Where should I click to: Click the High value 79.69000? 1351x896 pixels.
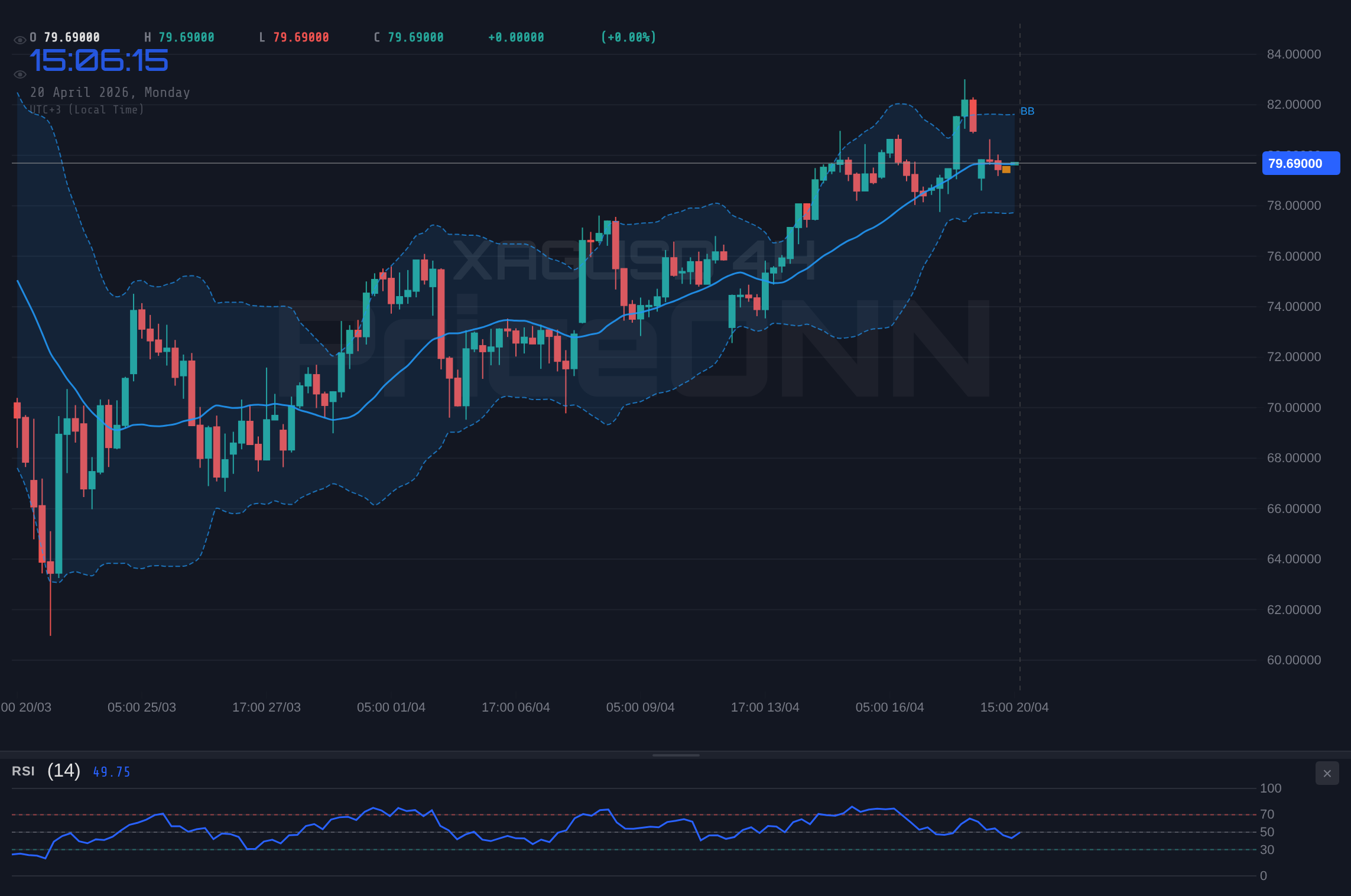point(186,37)
